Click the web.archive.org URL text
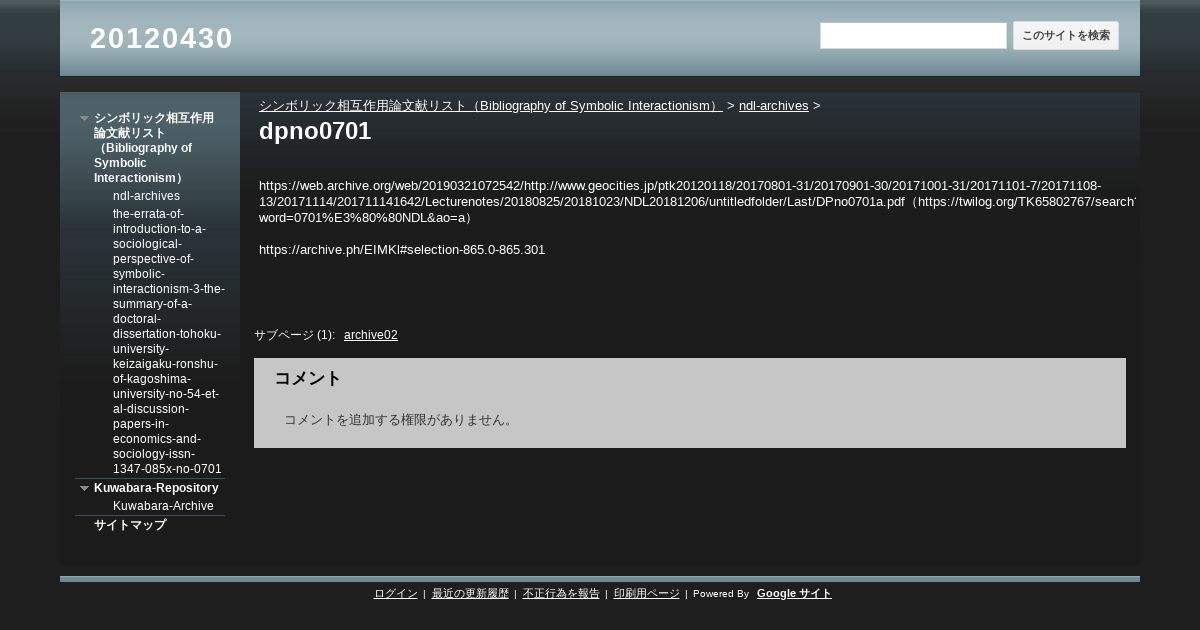 point(696,201)
